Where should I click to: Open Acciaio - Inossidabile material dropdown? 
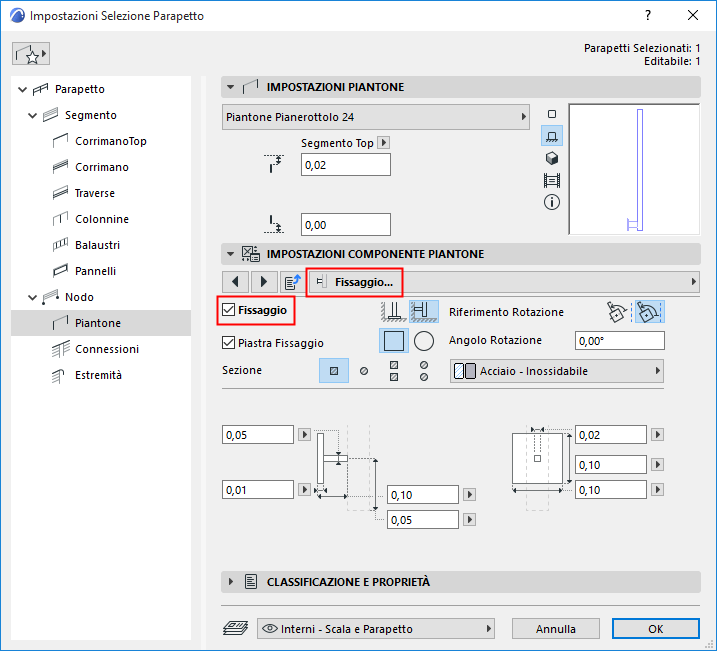pyautogui.click(x=557, y=371)
